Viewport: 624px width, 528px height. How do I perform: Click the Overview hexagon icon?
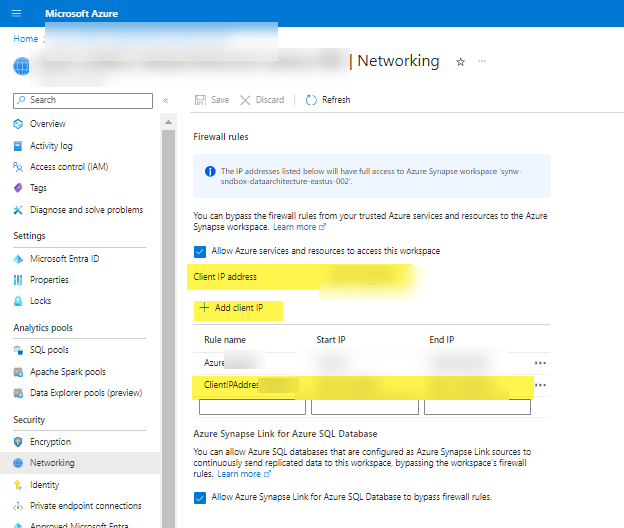18,124
